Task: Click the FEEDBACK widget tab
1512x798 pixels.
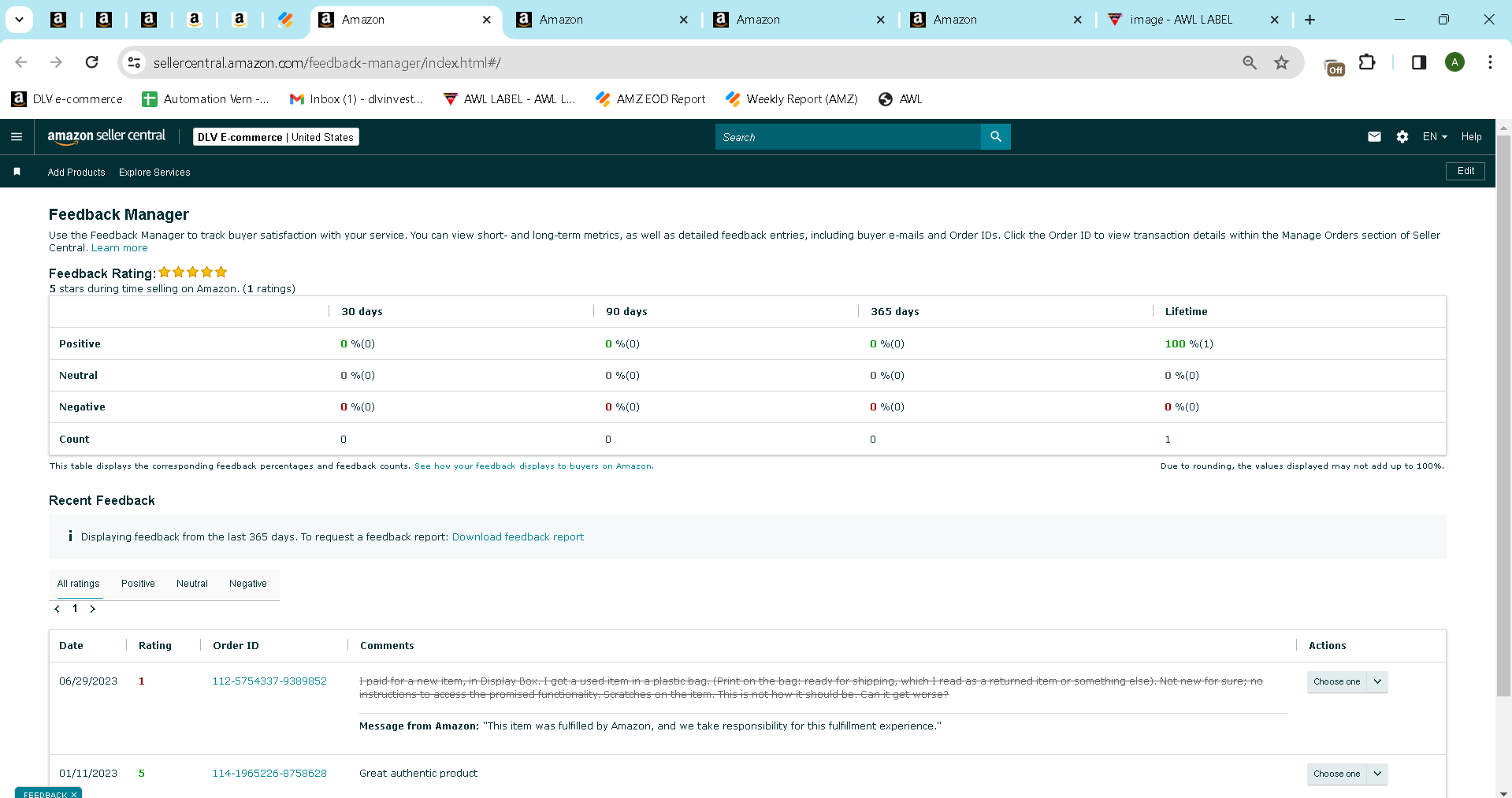Action: click(45, 794)
